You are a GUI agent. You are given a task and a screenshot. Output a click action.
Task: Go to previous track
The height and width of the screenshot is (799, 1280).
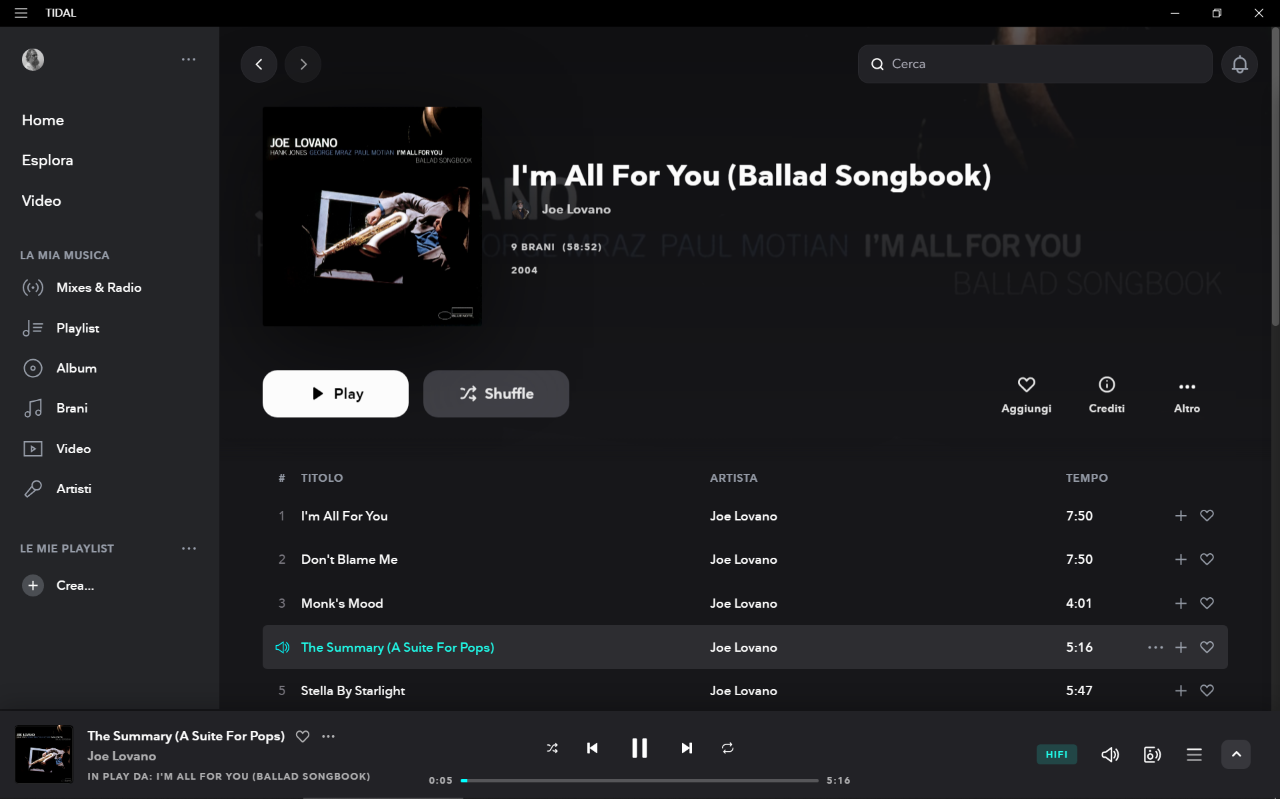tap(592, 748)
